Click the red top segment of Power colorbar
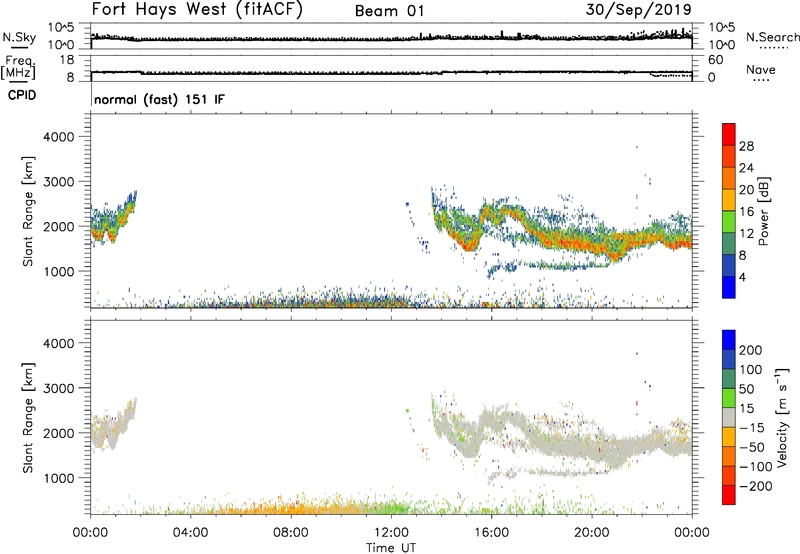The width and height of the screenshot is (800, 554). (729, 134)
